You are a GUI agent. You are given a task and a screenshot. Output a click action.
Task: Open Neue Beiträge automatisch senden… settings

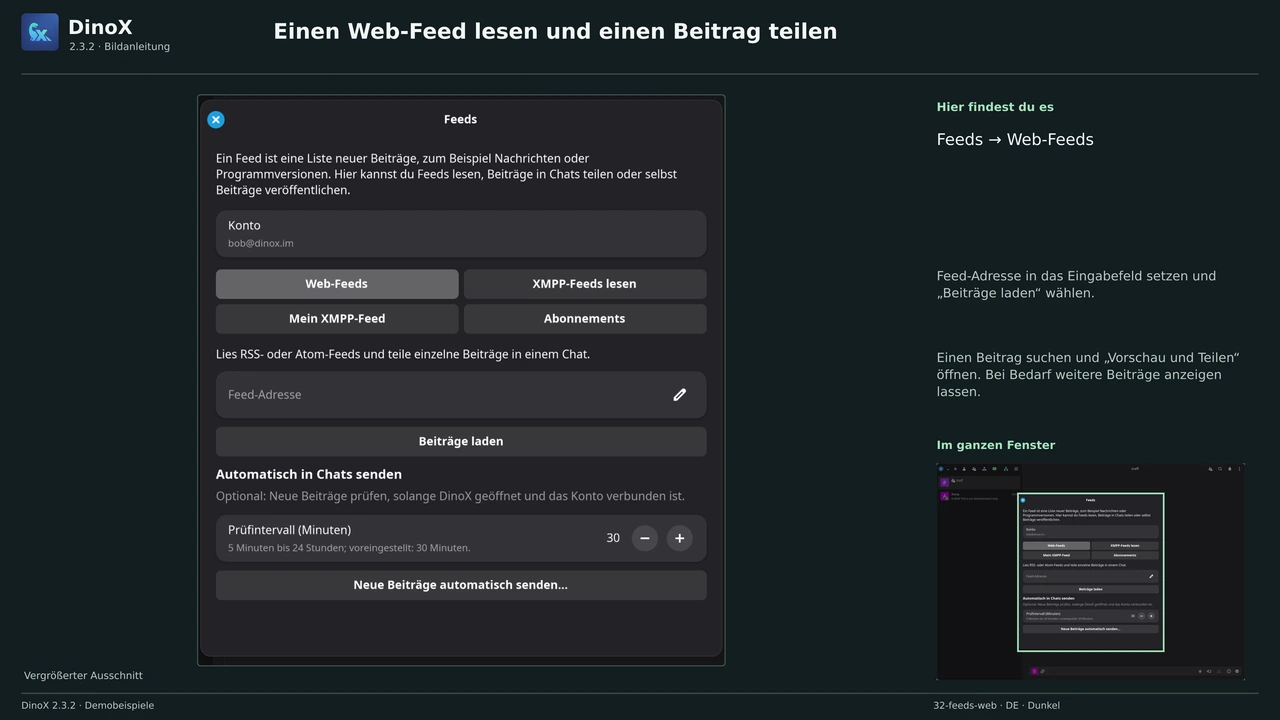click(461, 585)
